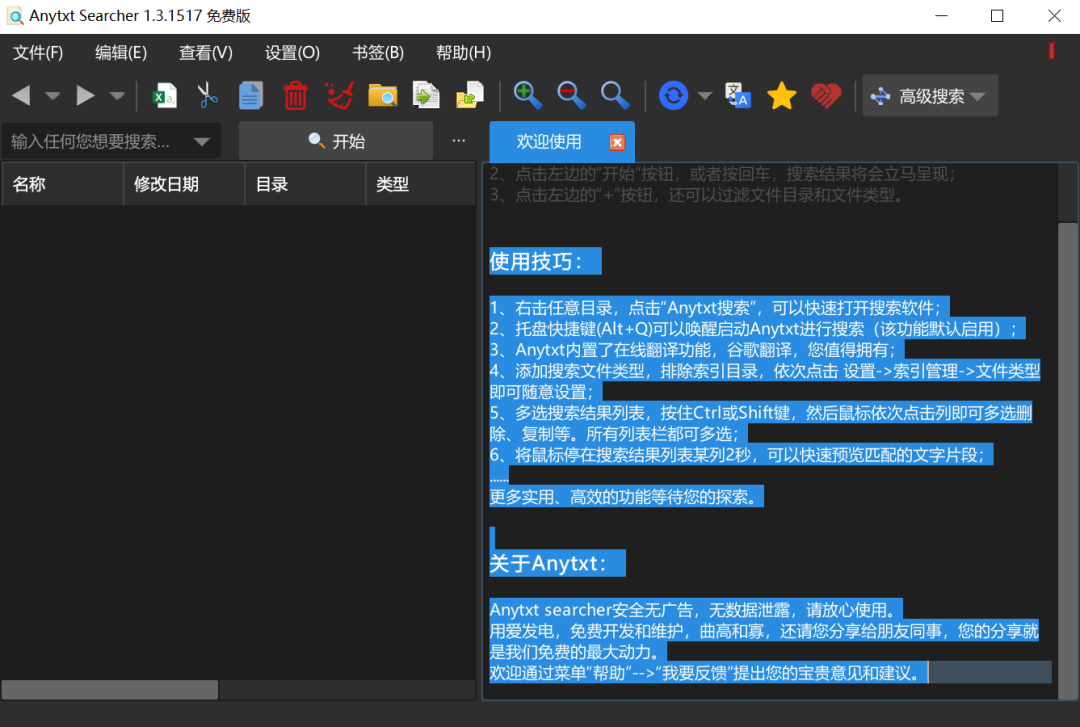
Task: Close the 欢迎使用 tab
Action: click(x=617, y=142)
